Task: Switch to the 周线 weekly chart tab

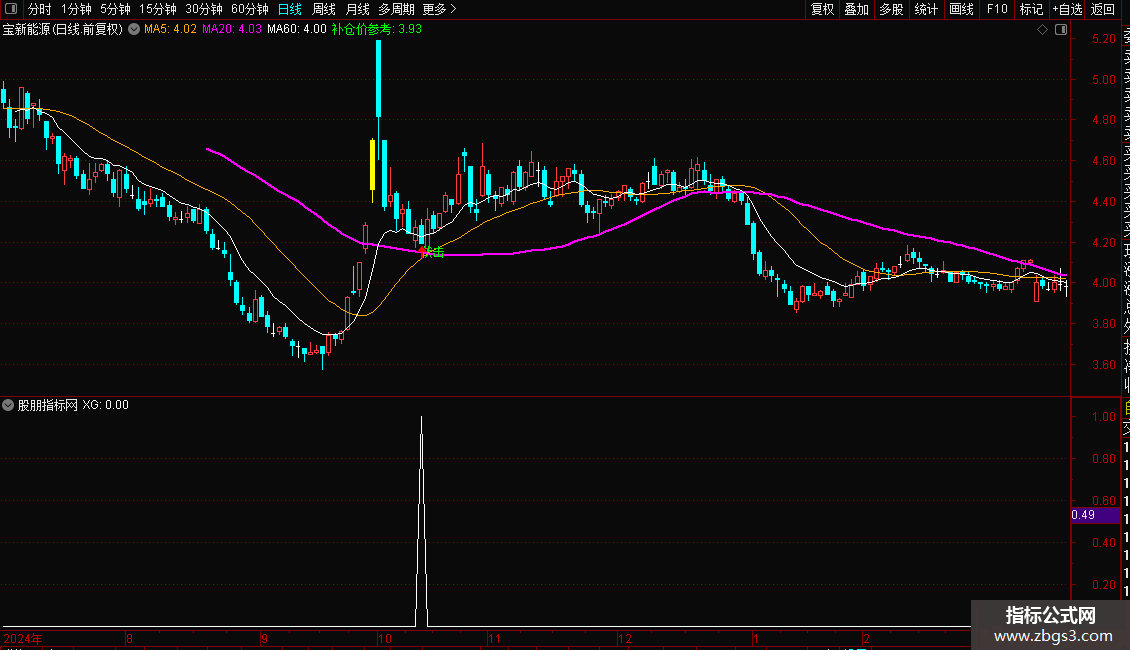Action: (324, 9)
